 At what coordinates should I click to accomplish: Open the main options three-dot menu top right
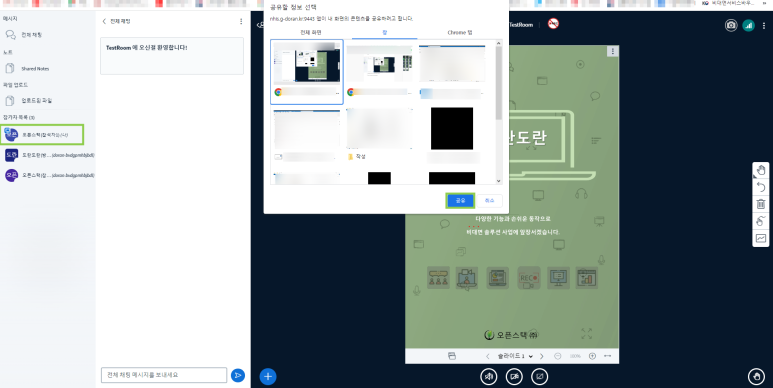(765, 25)
